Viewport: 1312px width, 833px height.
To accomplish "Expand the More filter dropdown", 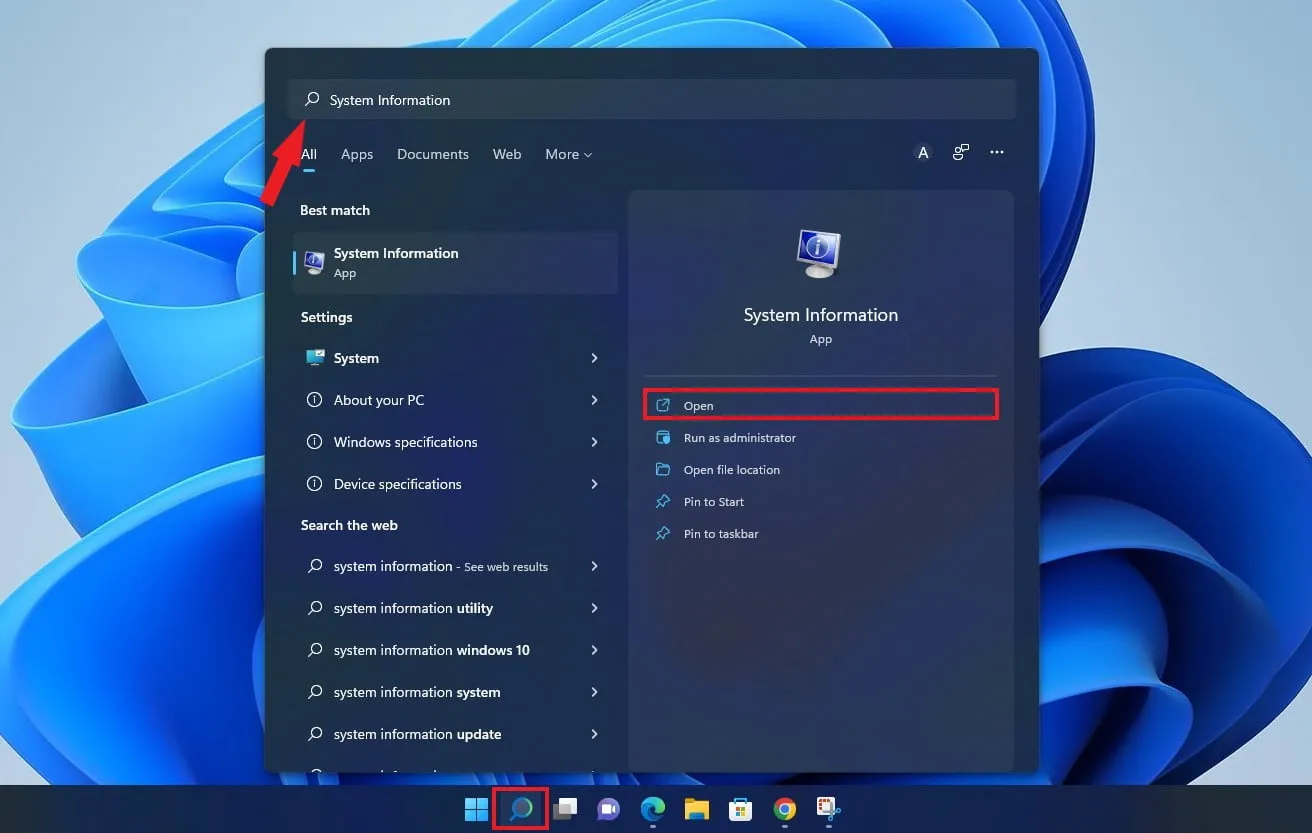I will click(x=568, y=154).
